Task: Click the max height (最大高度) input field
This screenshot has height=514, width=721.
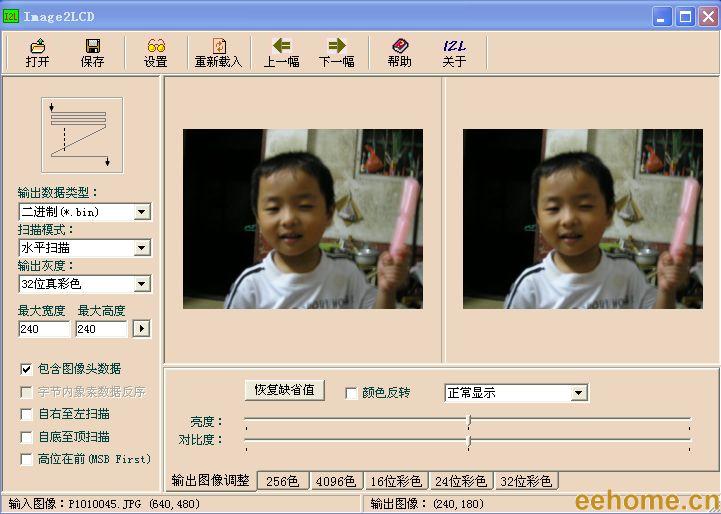Action: pos(101,329)
